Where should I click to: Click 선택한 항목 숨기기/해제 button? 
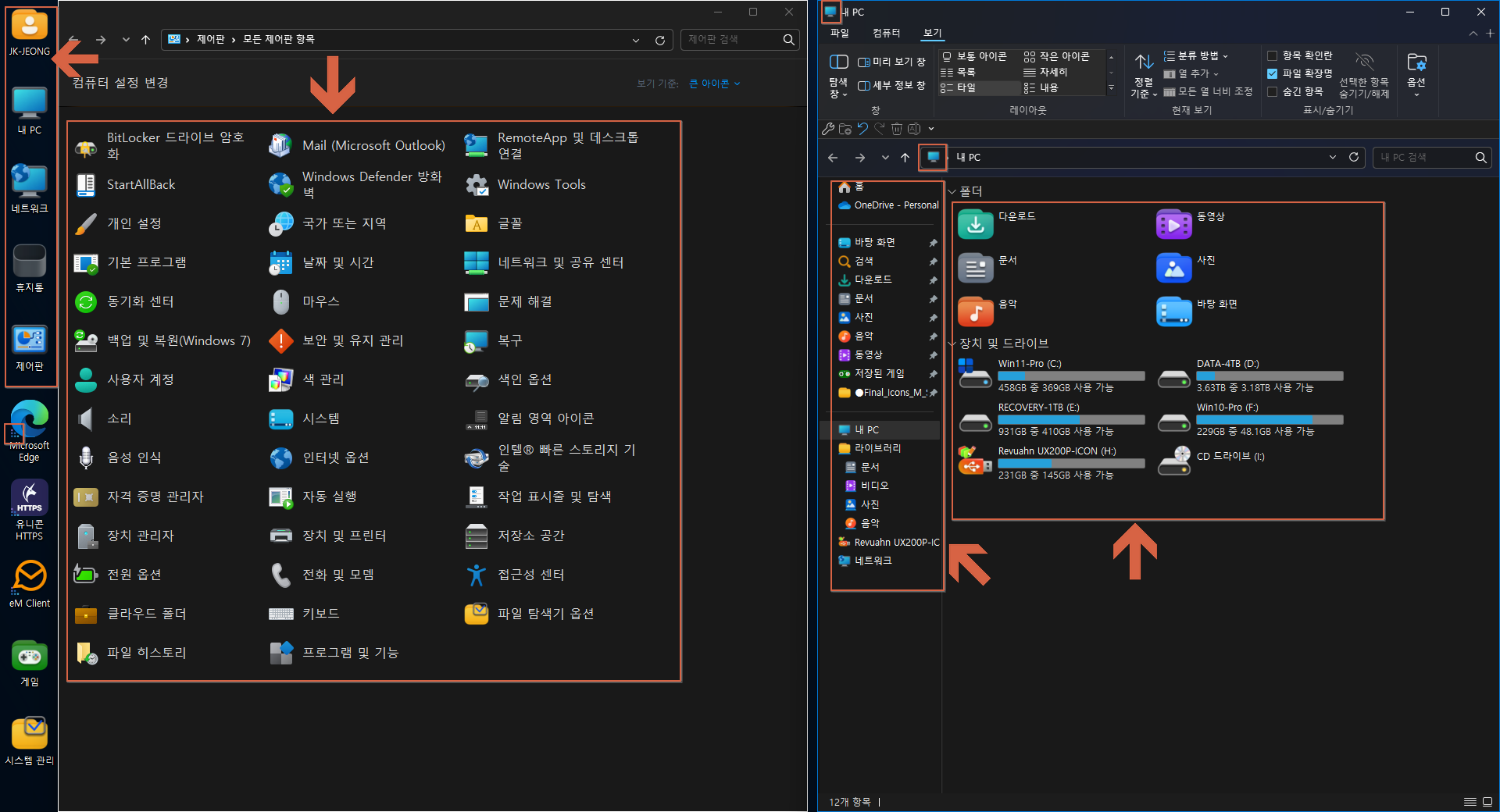click(1364, 76)
